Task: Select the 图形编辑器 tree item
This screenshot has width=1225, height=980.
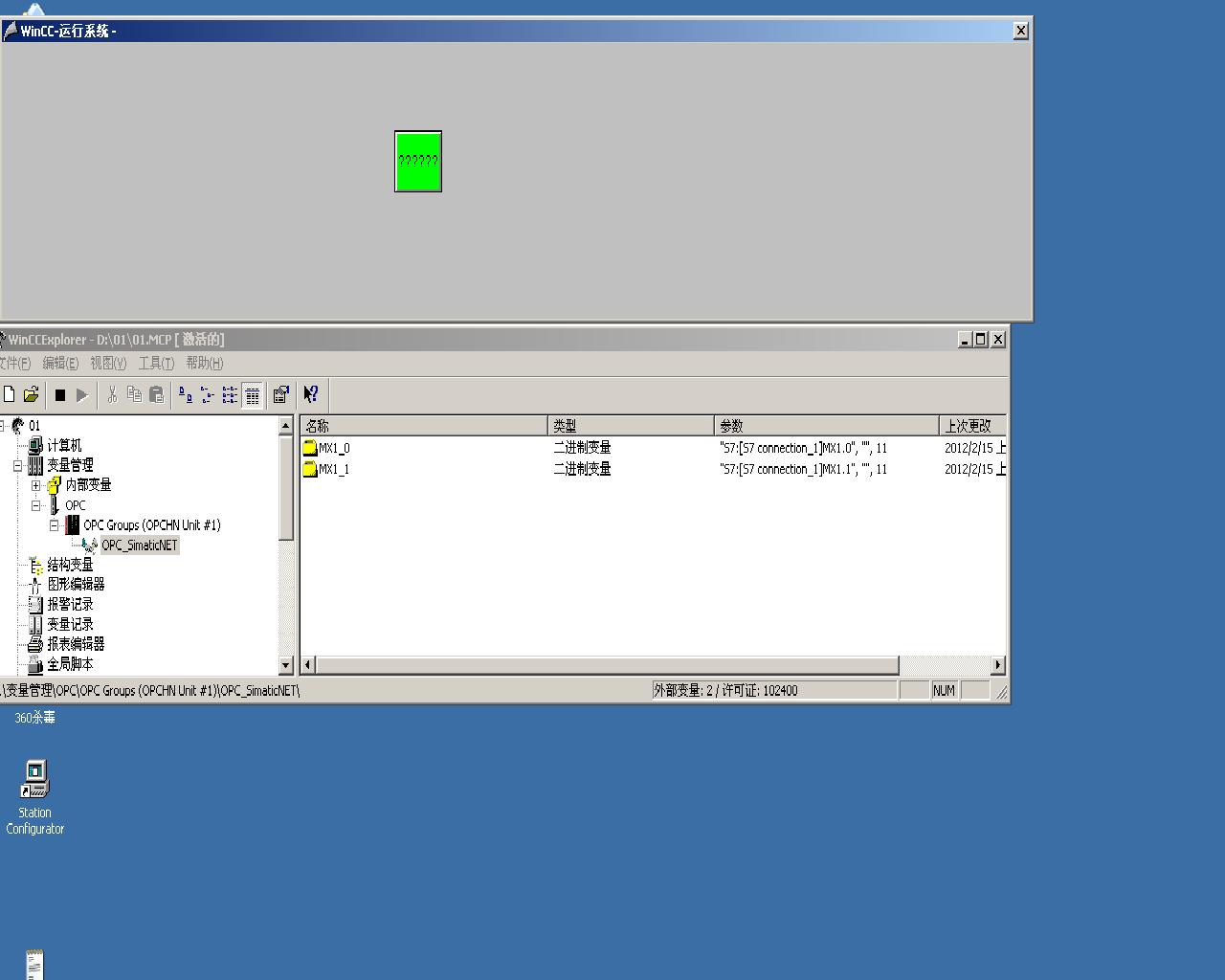Action: click(76, 584)
